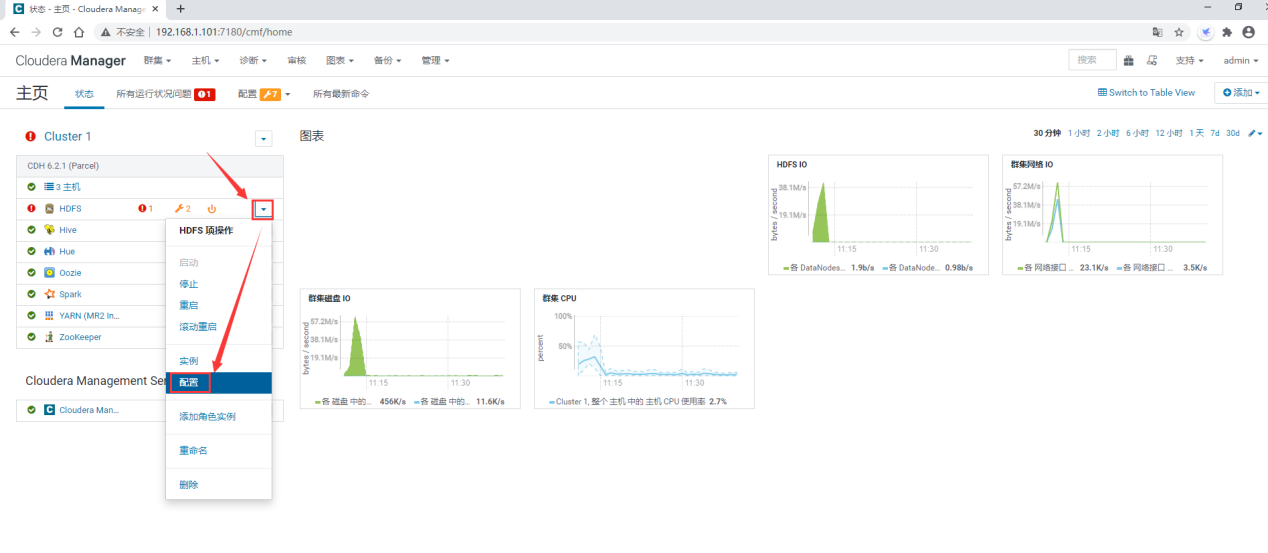
Task: Click the YARN service icon
Action: [49, 315]
